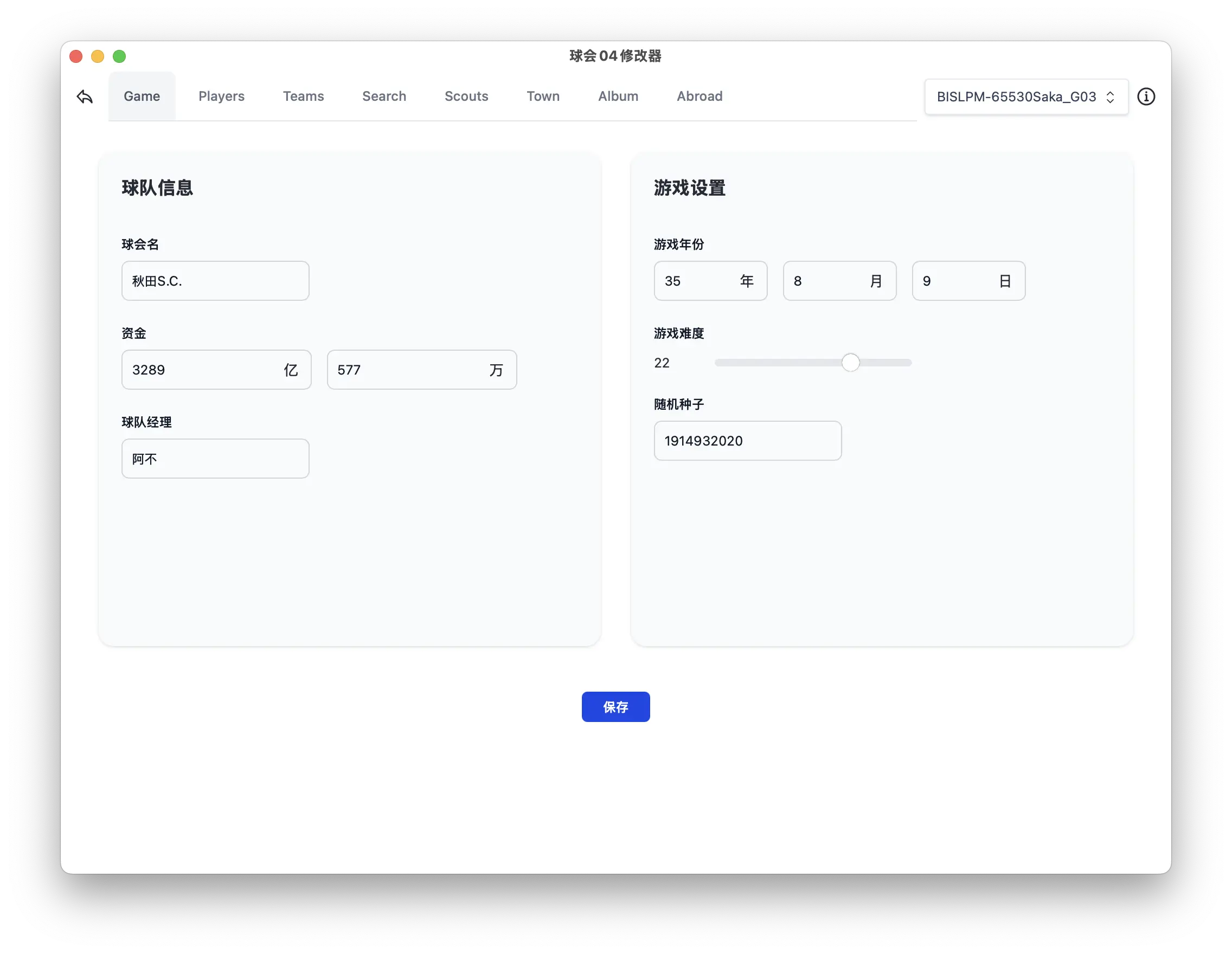1232x954 pixels.
Task: Switch to the Teams tab
Action: tap(304, 96)
